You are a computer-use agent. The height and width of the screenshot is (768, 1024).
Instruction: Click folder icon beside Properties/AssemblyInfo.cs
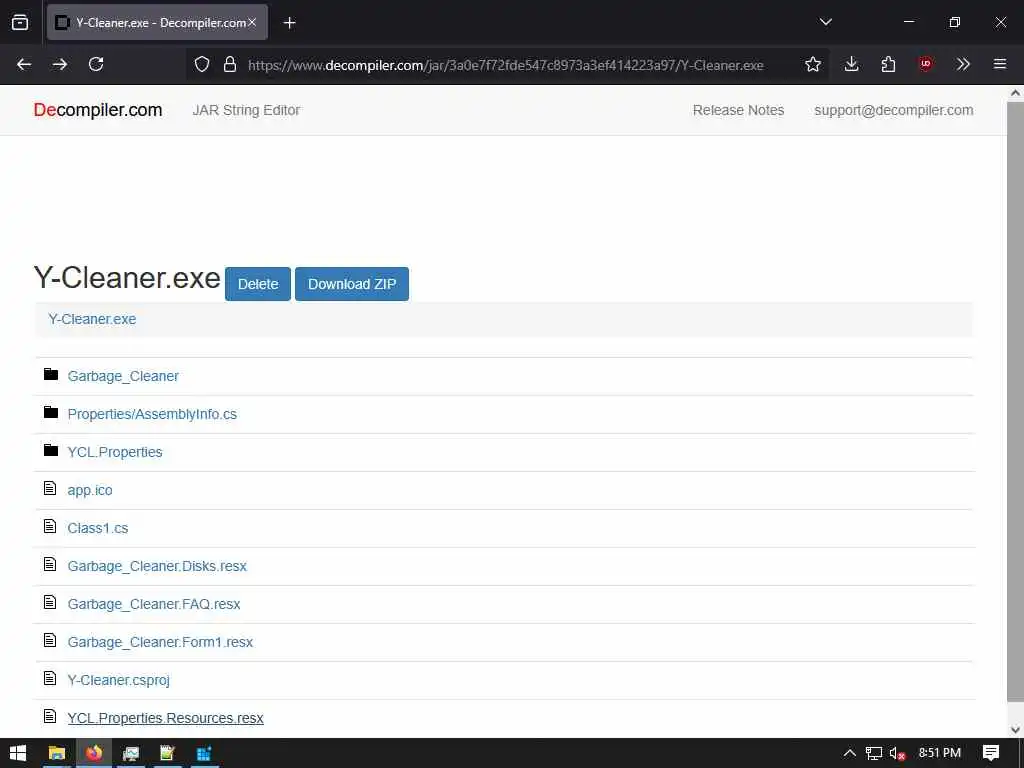click(51, 412)
